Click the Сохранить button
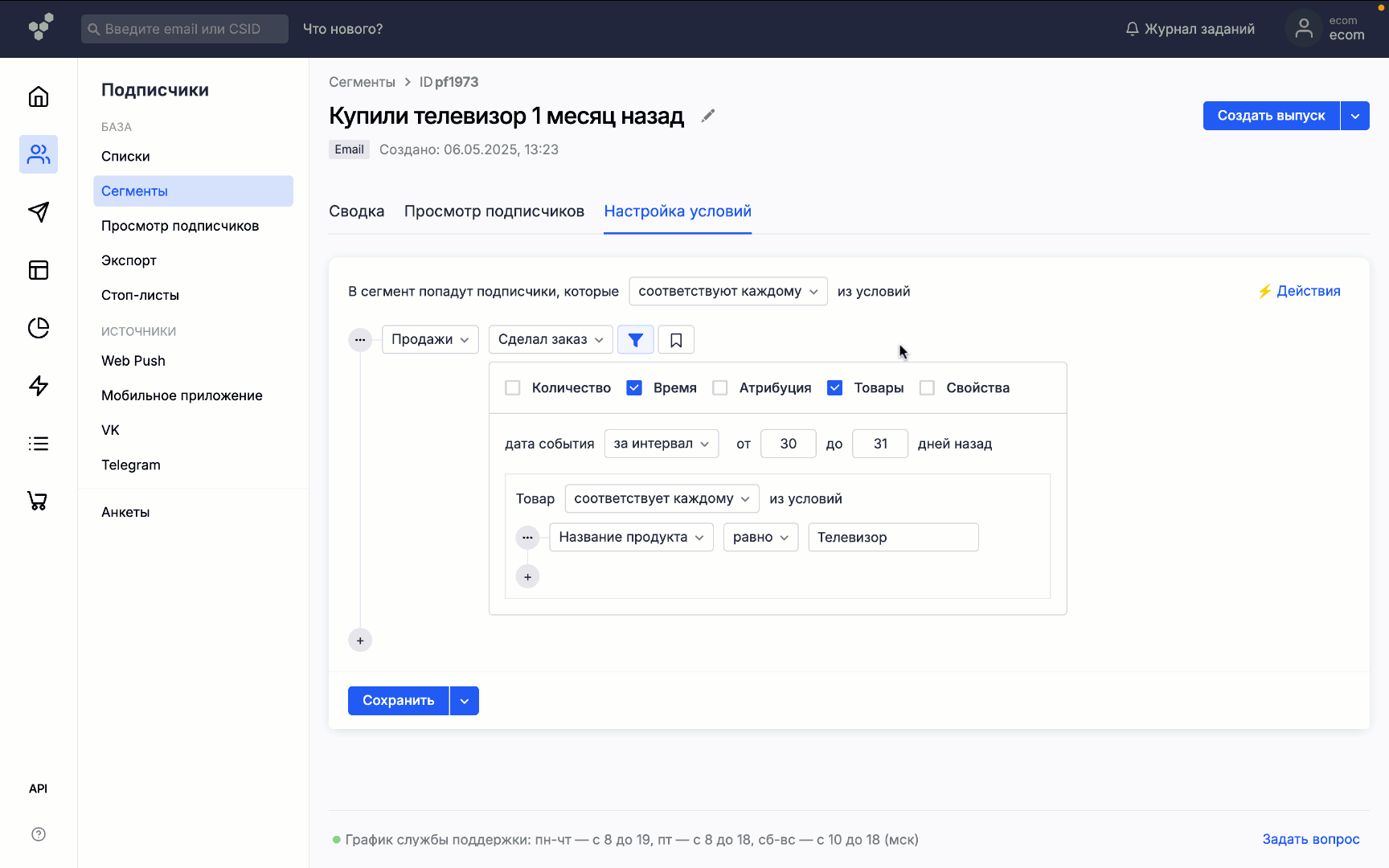Viewport: 1389px width, 868px height. point(398,701)
